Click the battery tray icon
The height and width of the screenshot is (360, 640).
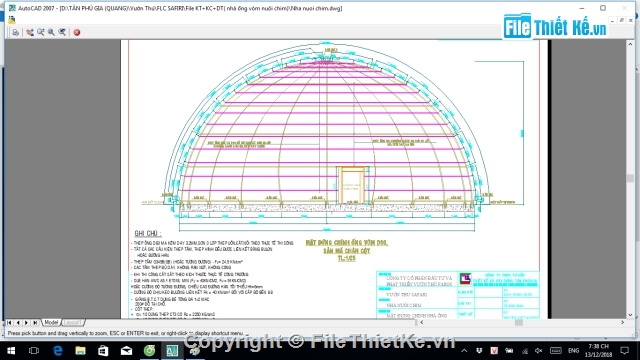(509, 351)
